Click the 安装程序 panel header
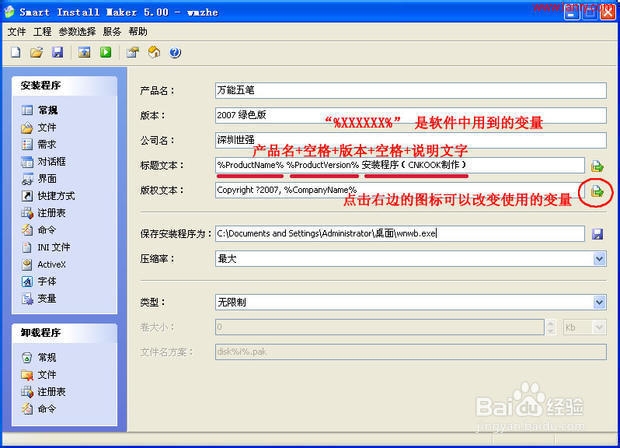The width and height of the screenshot is (620, 448). point(64,85)
